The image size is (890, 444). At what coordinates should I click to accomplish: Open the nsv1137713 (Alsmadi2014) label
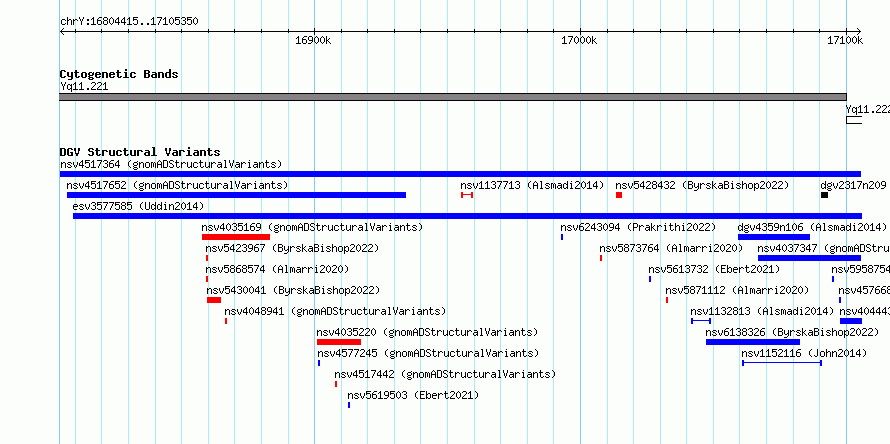(x=532, y=186)
